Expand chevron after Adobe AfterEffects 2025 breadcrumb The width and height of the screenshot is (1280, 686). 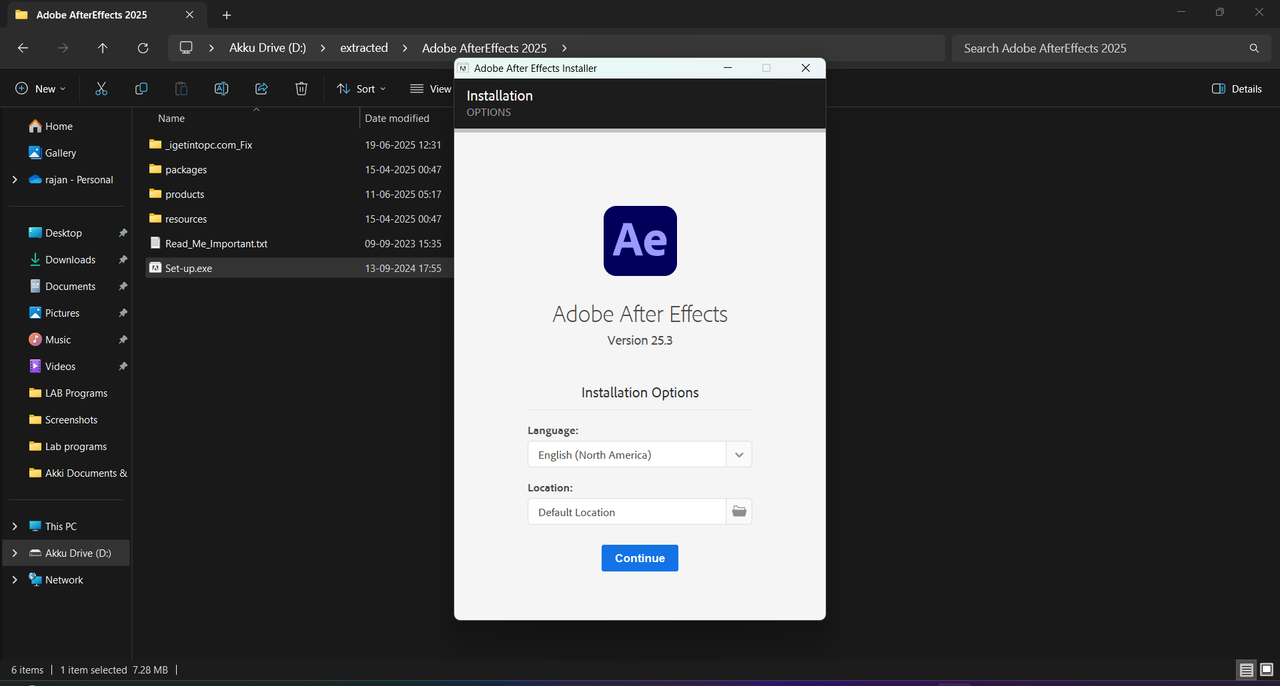pyautogui.click(x=565, y=48)
